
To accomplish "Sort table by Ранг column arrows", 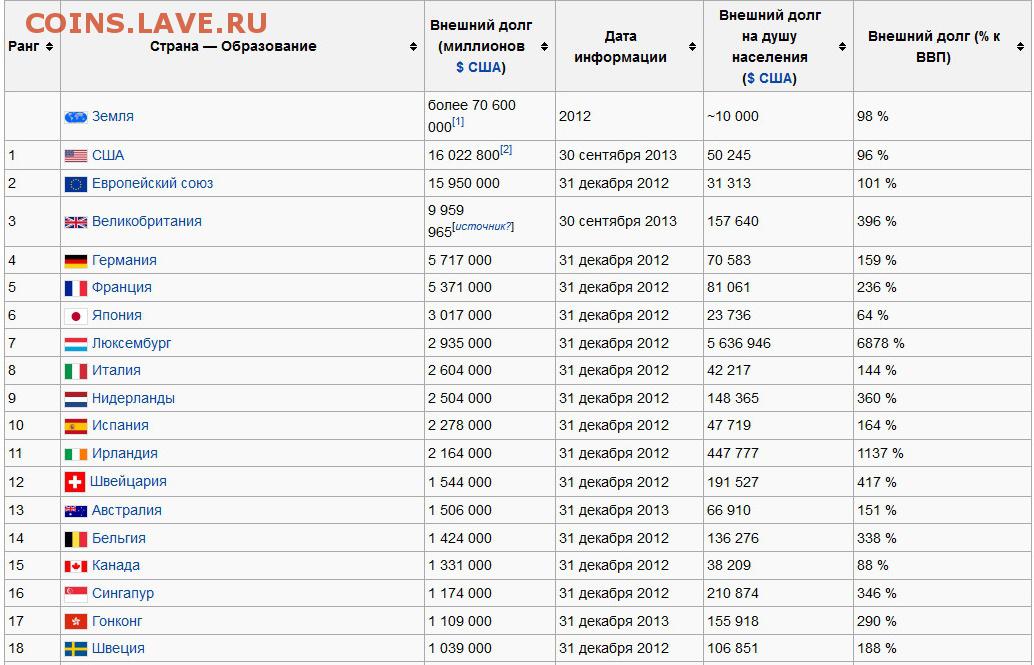I will tap(49, 47).
